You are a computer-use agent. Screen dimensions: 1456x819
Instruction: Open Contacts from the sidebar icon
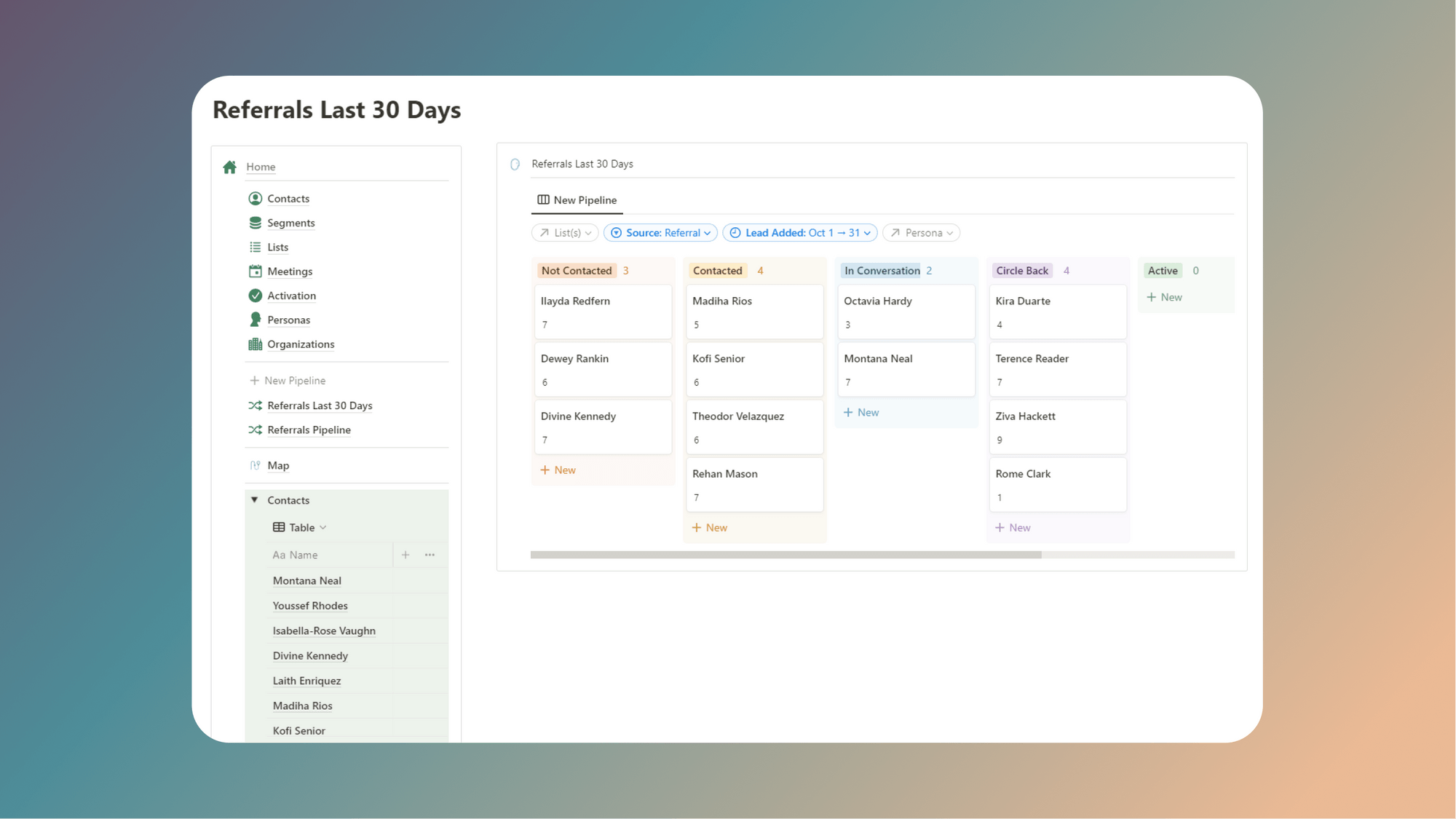[255, 198]
